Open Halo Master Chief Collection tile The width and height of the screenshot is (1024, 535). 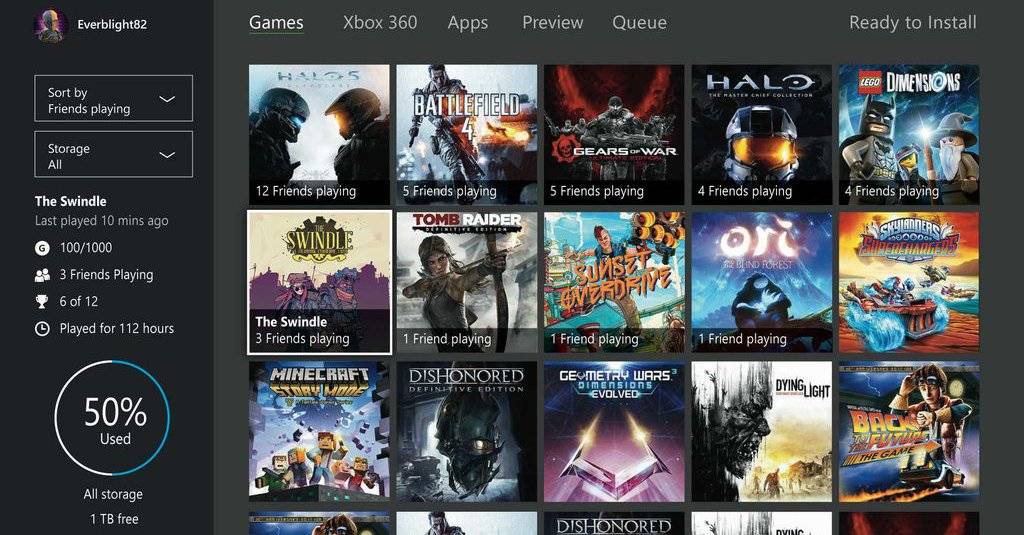(x=761, y=135)
